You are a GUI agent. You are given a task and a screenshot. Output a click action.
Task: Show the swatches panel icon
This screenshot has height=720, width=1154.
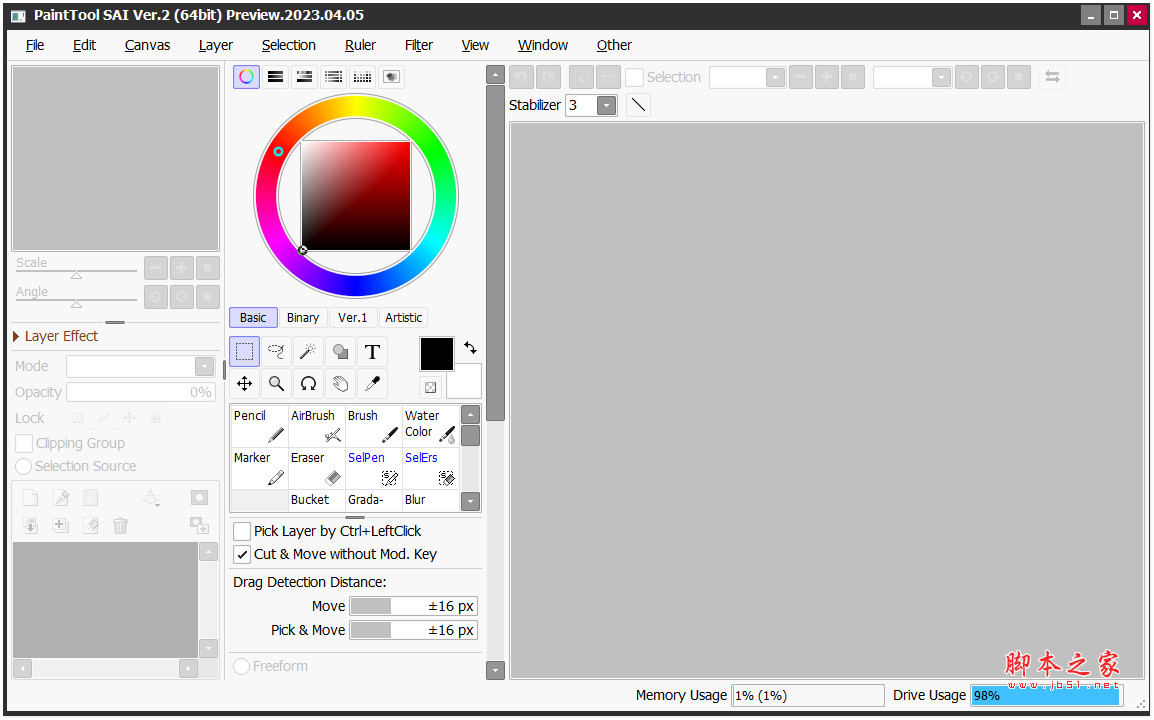pos(362,77)
